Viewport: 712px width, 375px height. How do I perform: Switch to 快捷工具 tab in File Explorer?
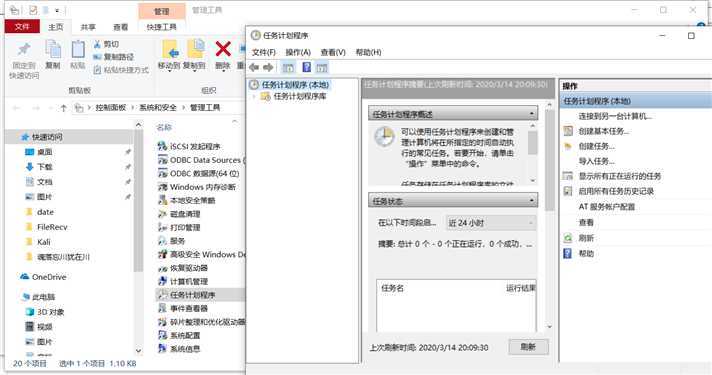pyautogui.click(x=161, y=27)
